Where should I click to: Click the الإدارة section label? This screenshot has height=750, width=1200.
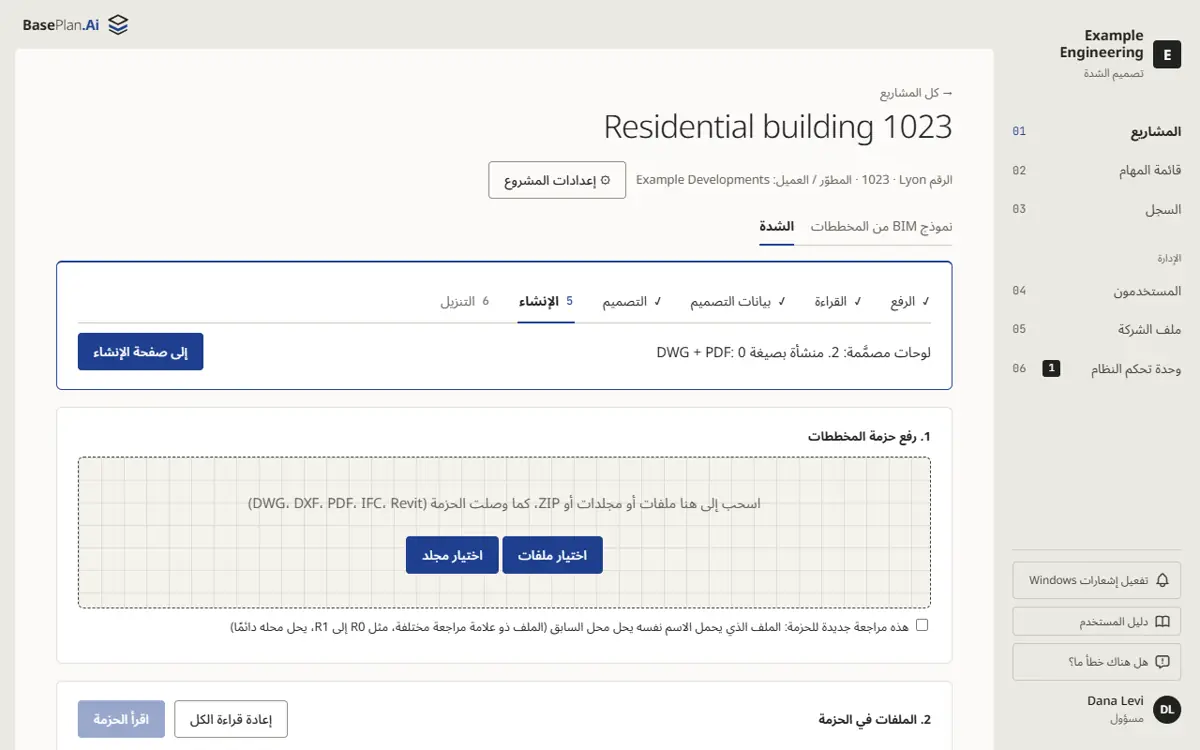1169,259
